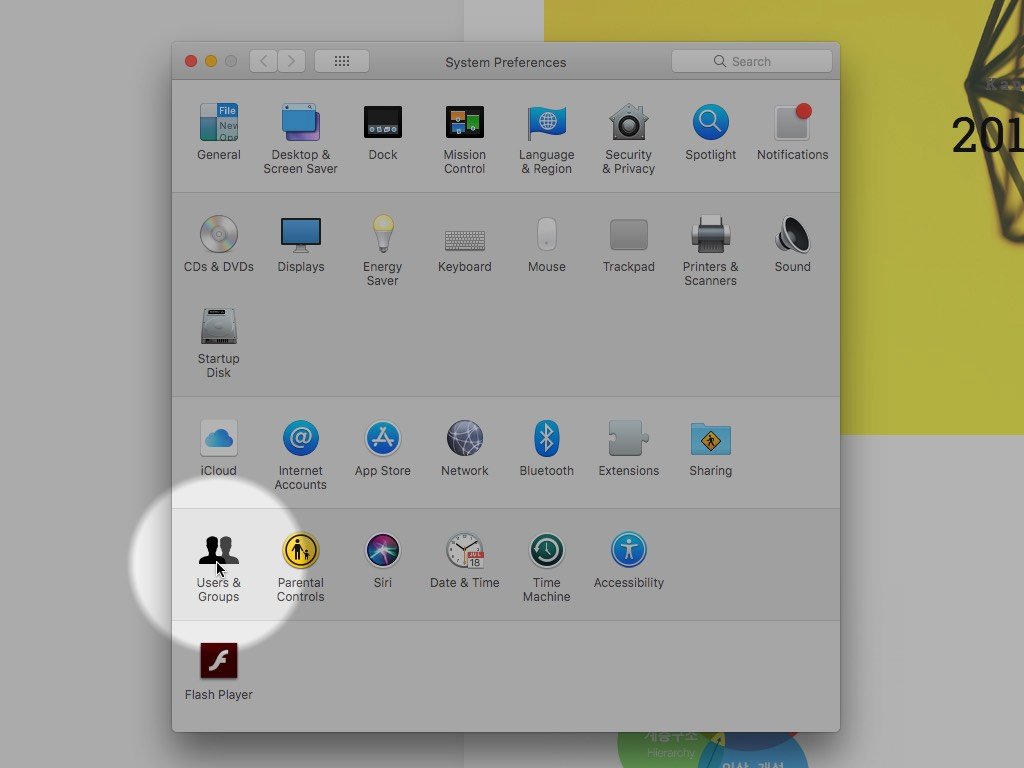Click the forward arrow navigation button
The width and height of the screenshot is (1024, 768).
pos(292,61)
